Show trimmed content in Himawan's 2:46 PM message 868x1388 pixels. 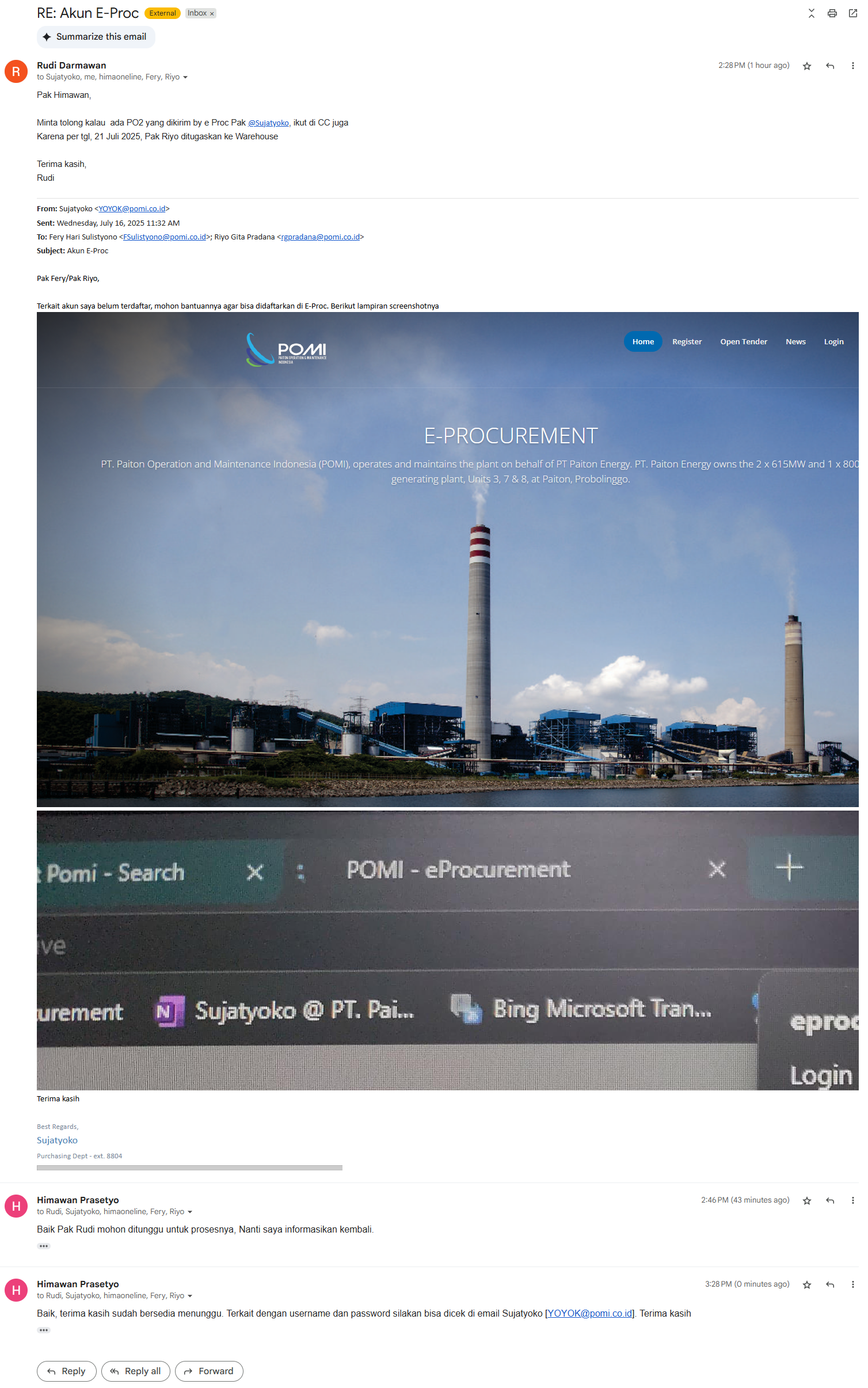pos(44,1246)
